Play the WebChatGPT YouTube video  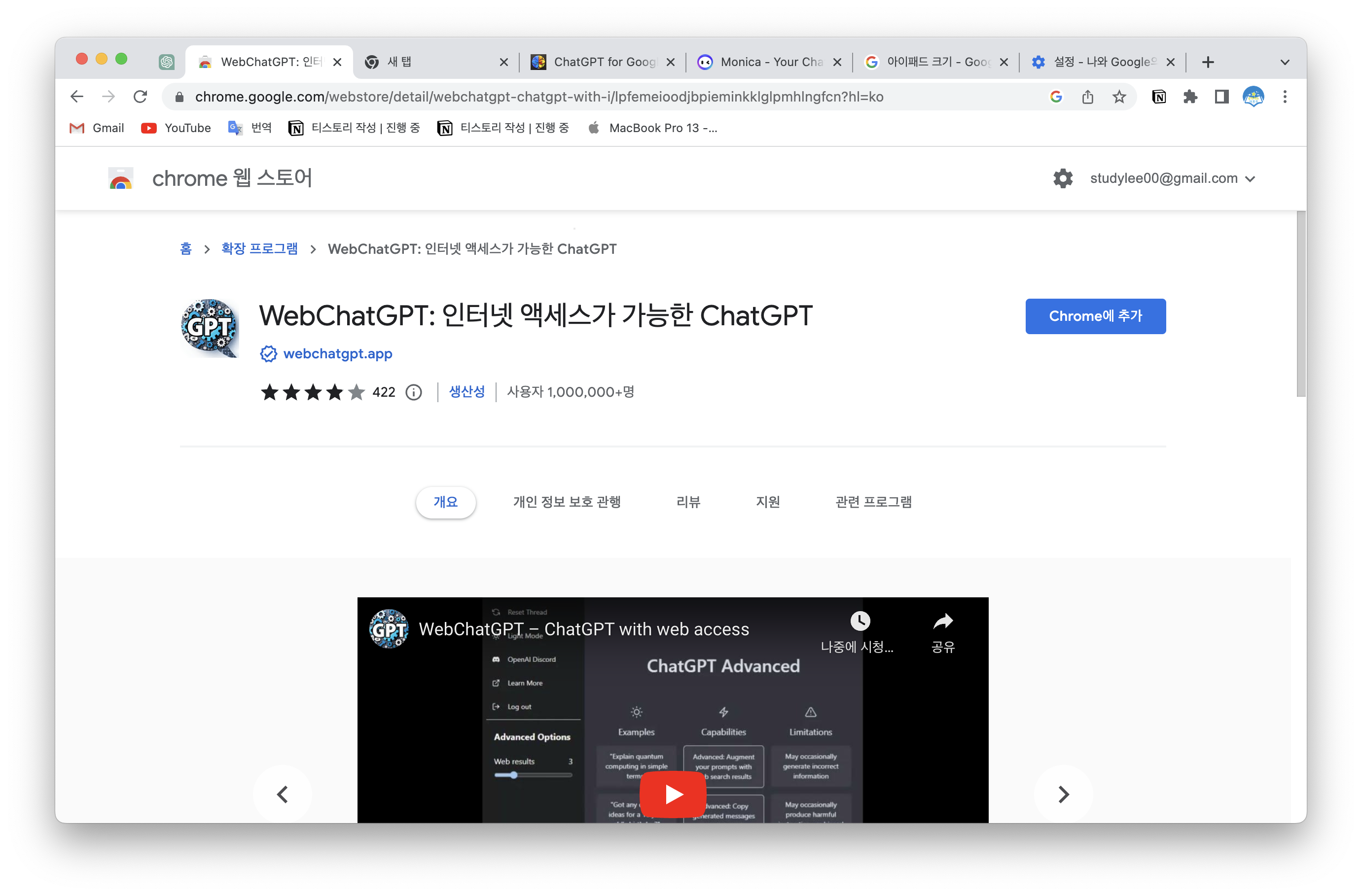673,793
